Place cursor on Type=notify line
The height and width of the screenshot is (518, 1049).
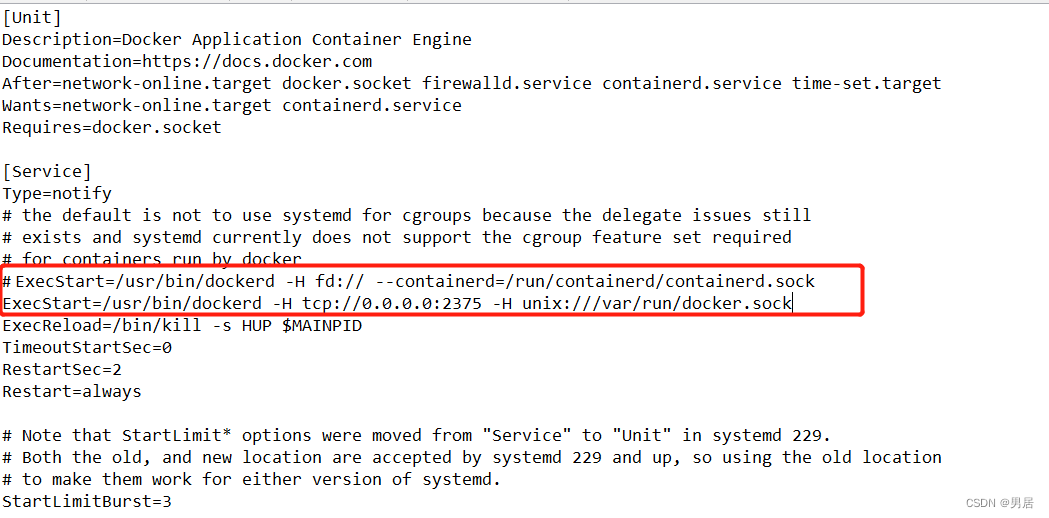point(57,194)
